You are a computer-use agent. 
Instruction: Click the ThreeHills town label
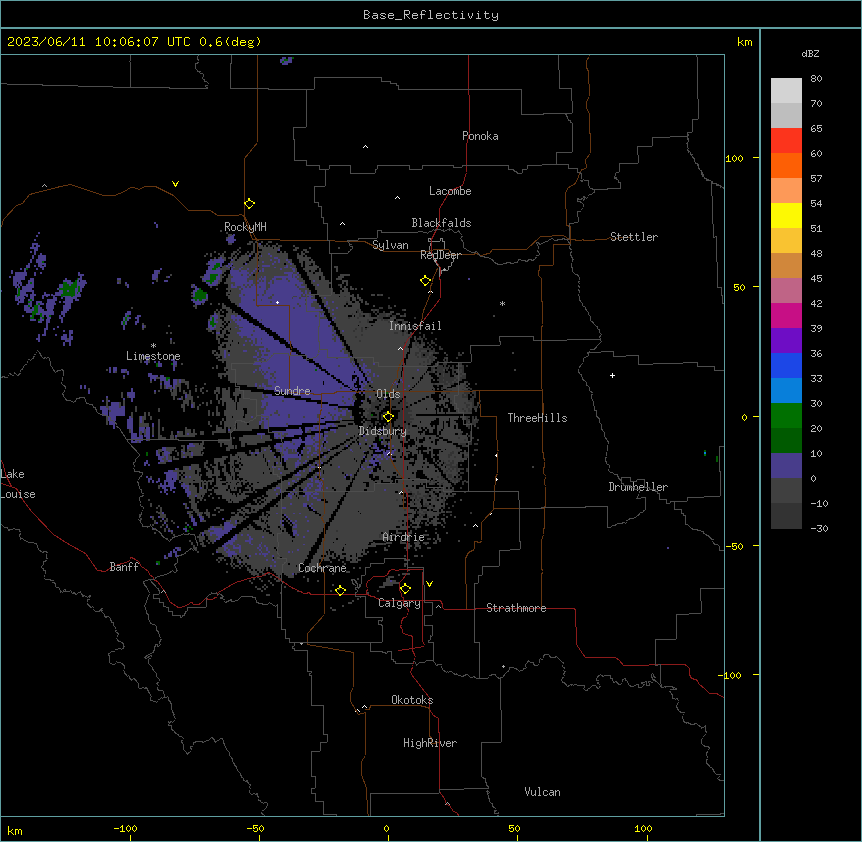537,418
